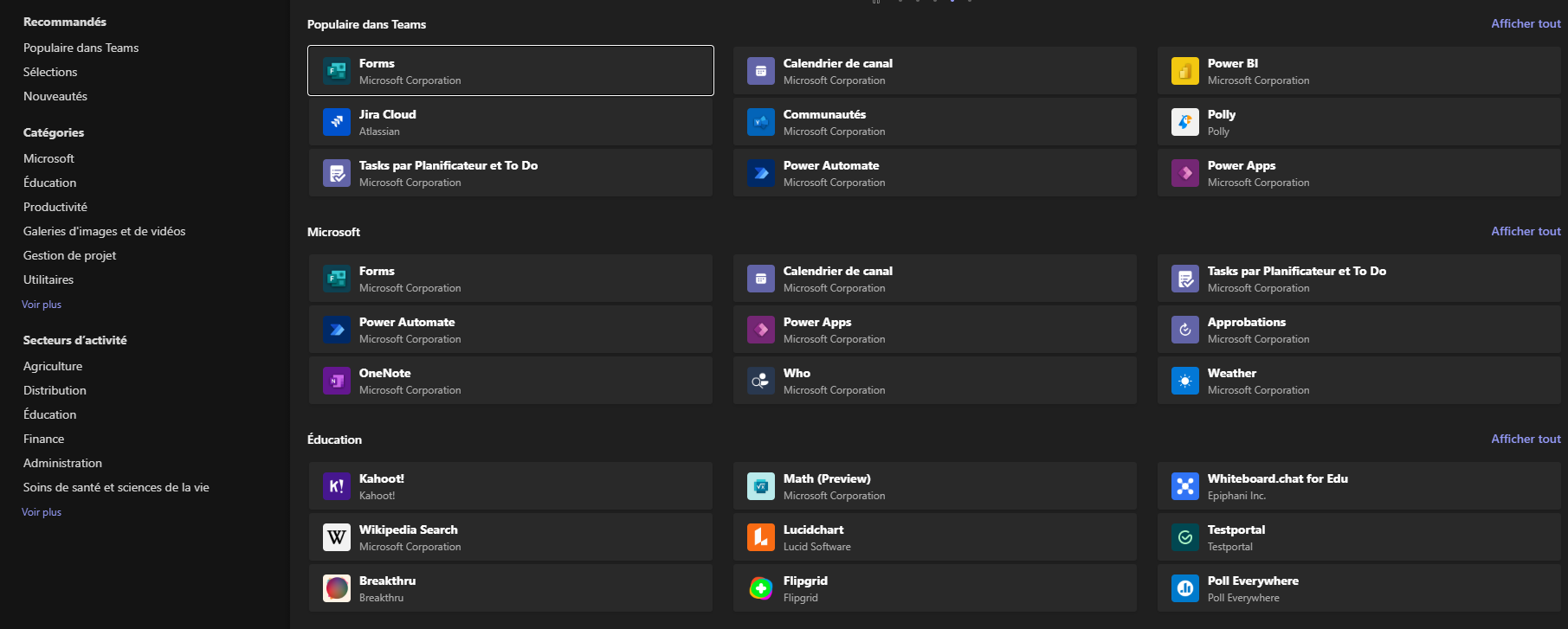This screenshot has height=629, width=1568.
Task: Click Tasks par Planificateur icon in Populaire section
Action: click(x=337, y=173)
